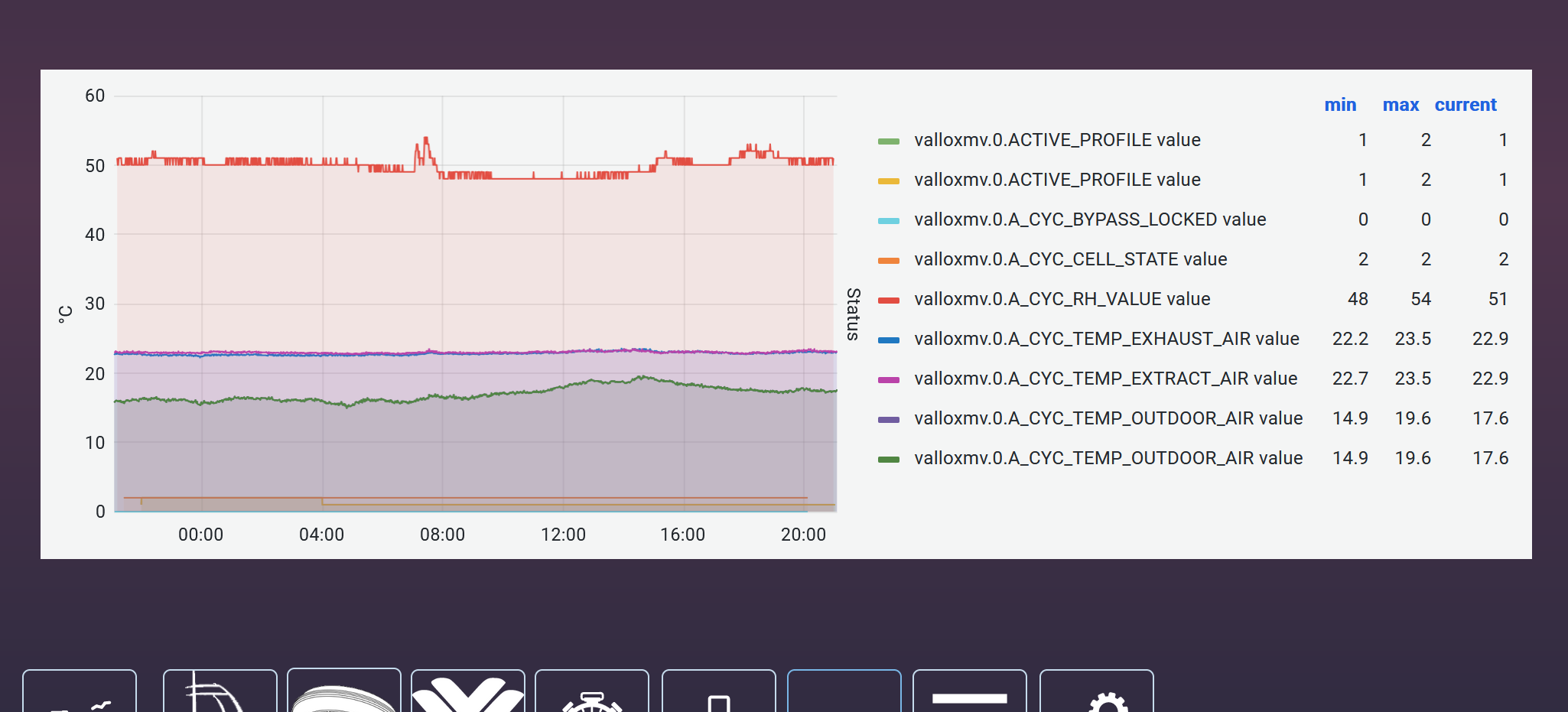Click magenta swatch of EXTRACT_AIR series

(x=889, y=379)
